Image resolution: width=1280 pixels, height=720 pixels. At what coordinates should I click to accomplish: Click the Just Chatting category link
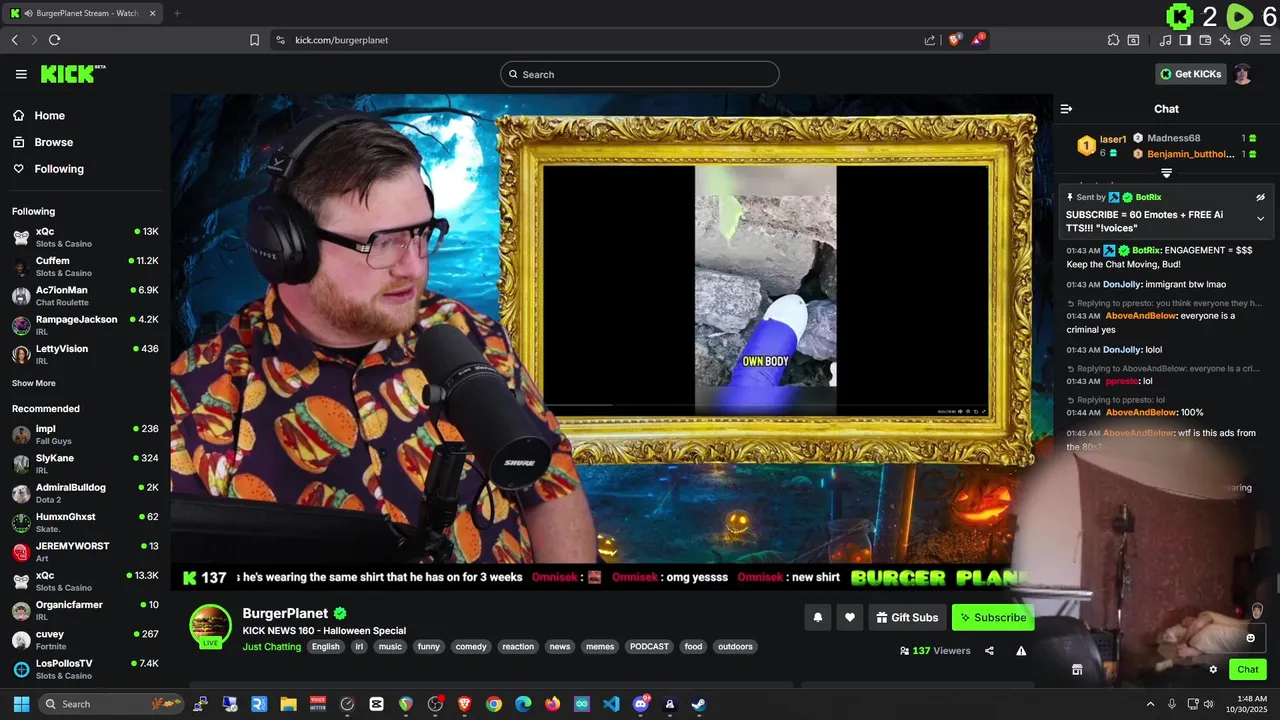tap(272, 647)
